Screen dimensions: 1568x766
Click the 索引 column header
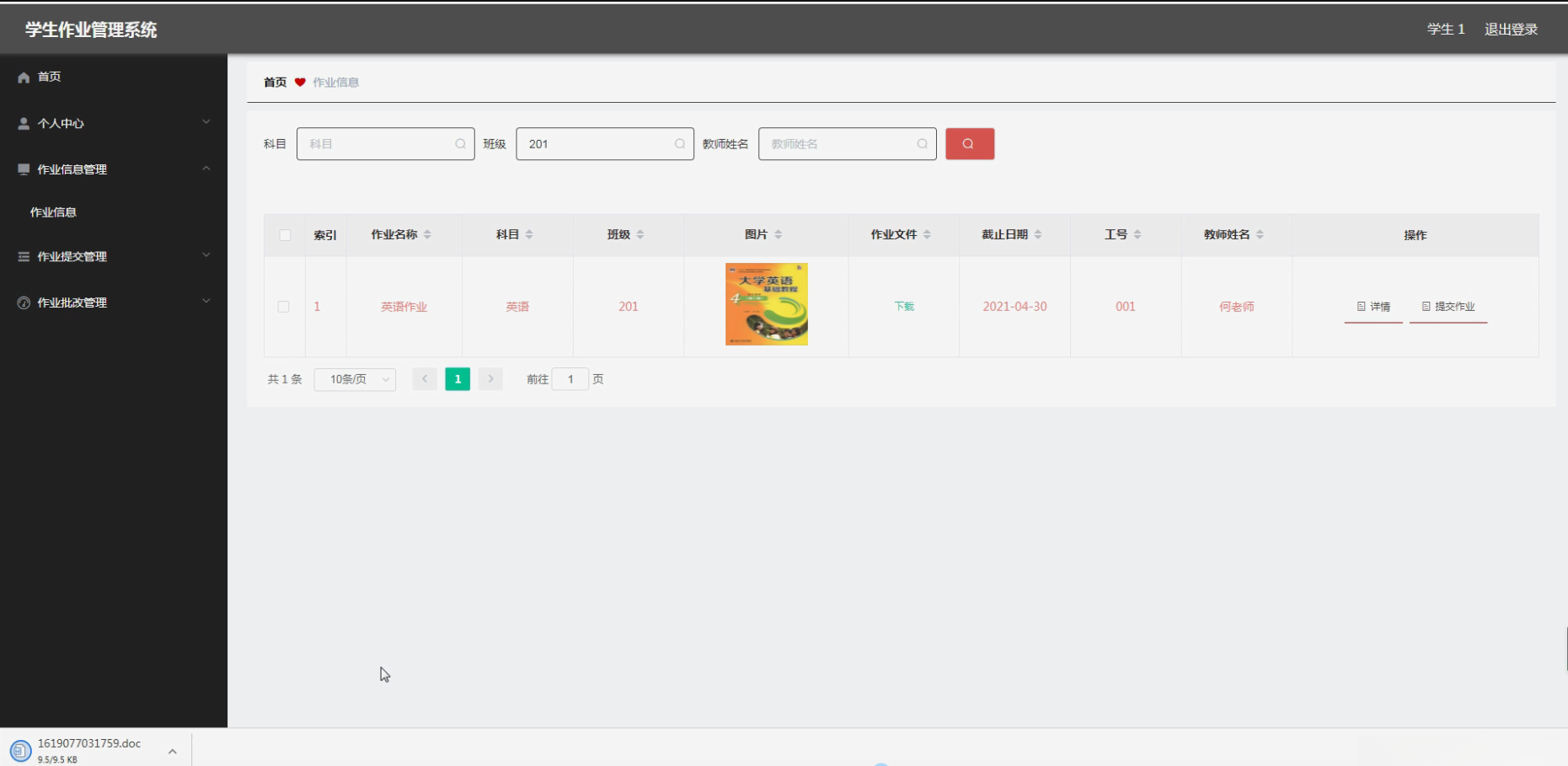(325, 235)
